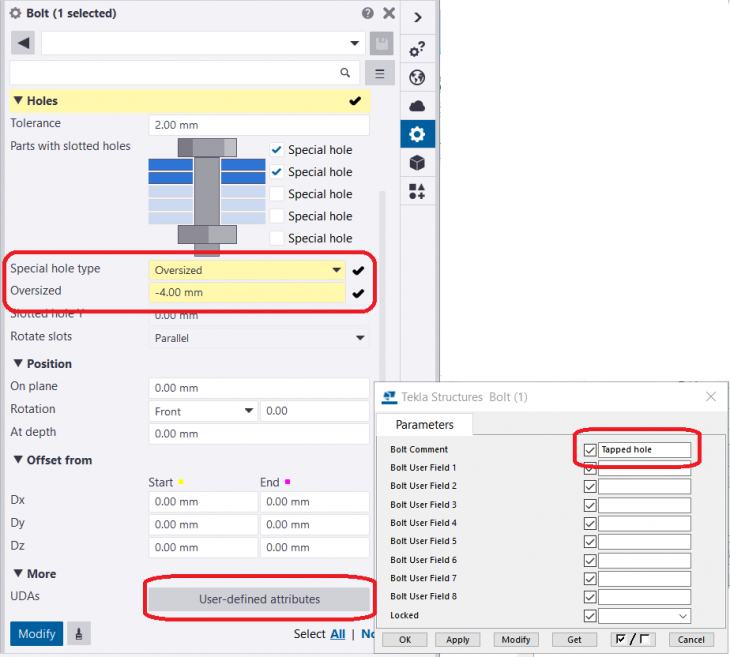Open the cloud side pane icon
Screen dimensions: 730x657
point(417,106)
